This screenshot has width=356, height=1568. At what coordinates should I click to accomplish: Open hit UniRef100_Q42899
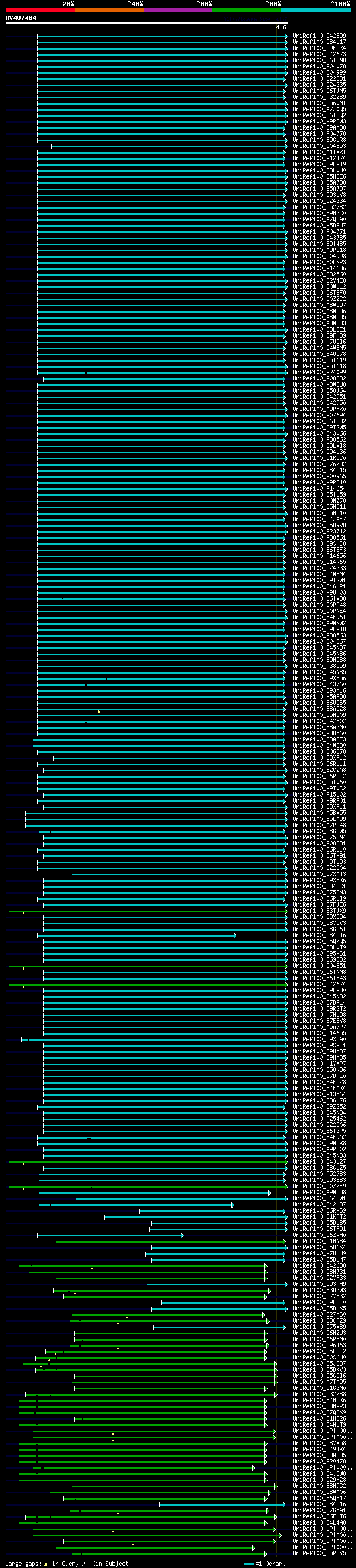(x=319, y=36)
